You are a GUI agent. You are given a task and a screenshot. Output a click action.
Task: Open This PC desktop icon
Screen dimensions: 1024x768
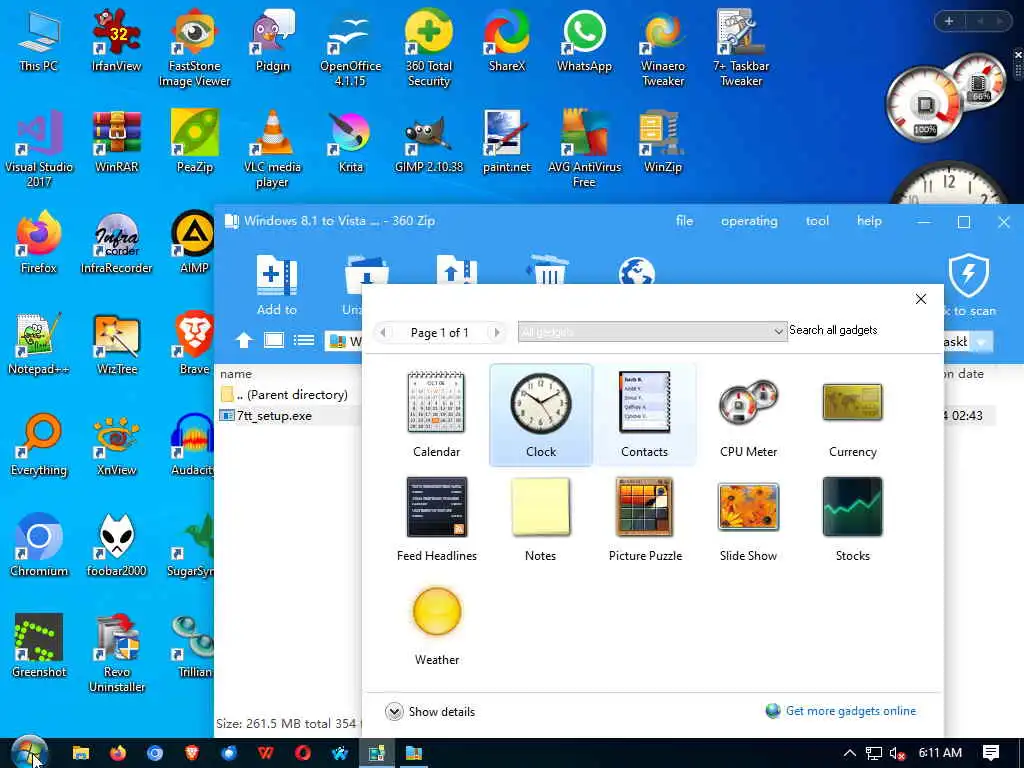coord(39,40)
